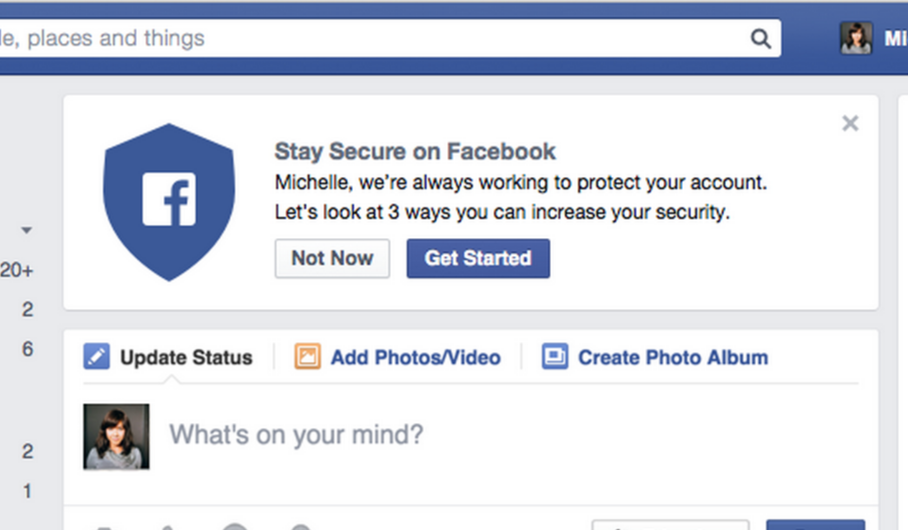Click the Facebook shield security icon
The width and height of the screenshot is (908, 530).
point(169,202)
